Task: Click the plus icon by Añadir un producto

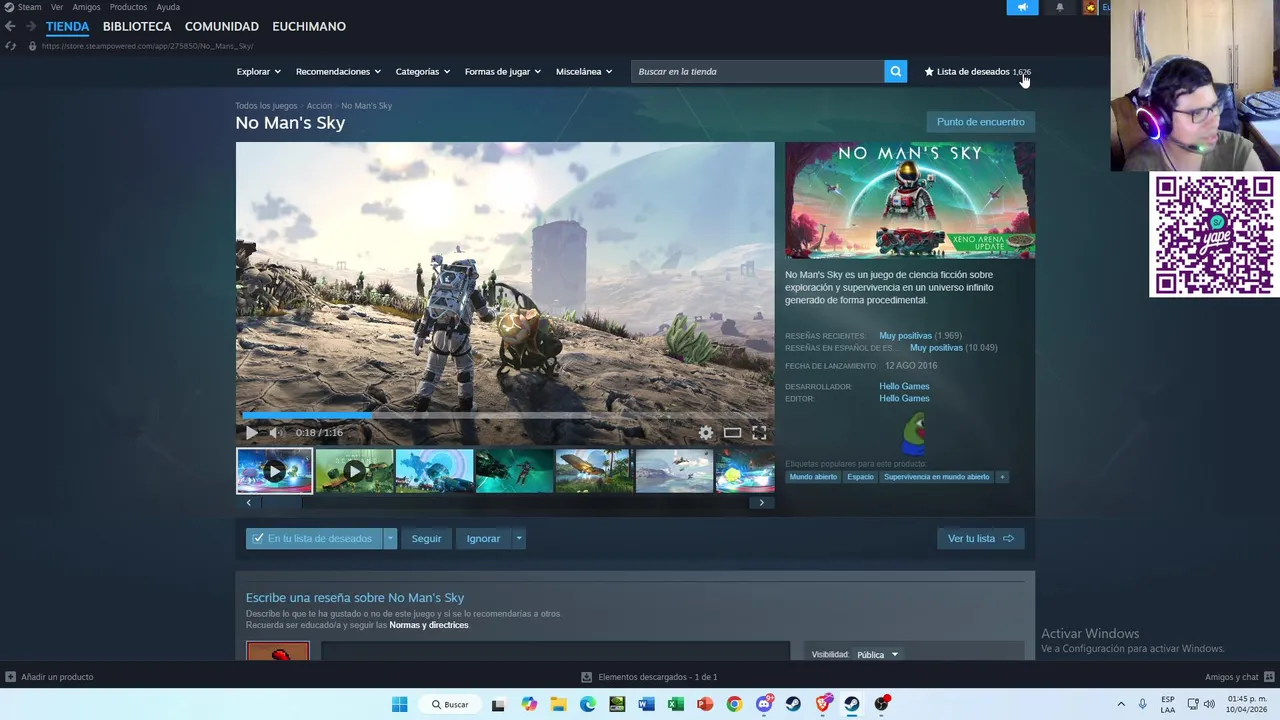Action: tap(10, 677)
